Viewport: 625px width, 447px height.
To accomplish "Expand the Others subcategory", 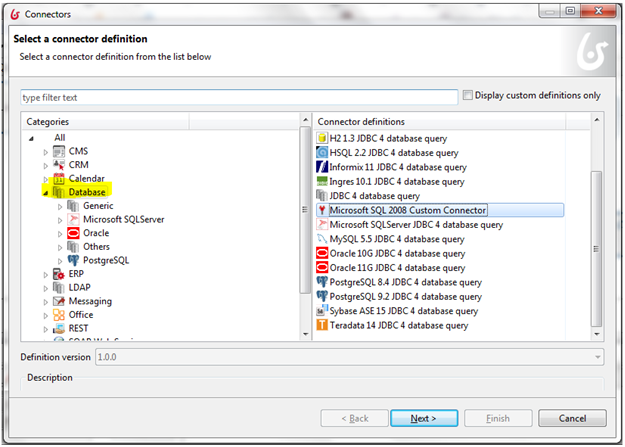I will pyautogui.click(x=60, y=248).
